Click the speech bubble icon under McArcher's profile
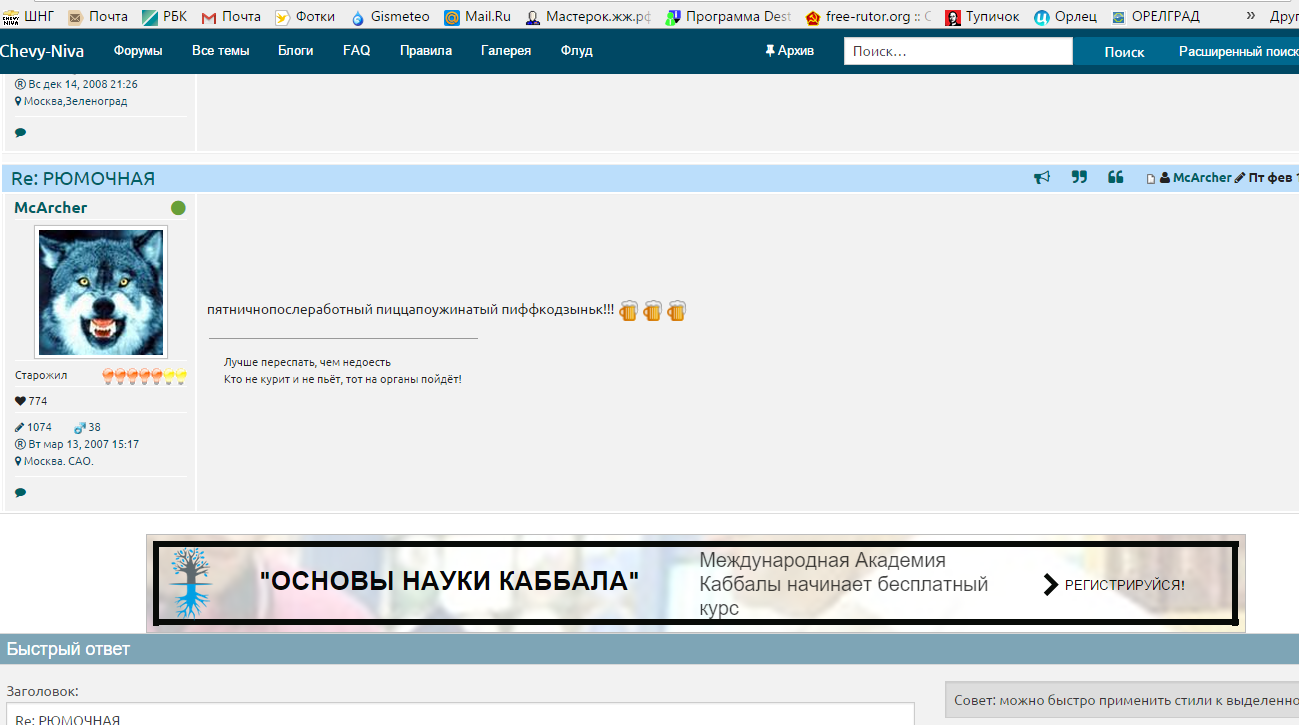1299x725 pixels. (21, 493)
